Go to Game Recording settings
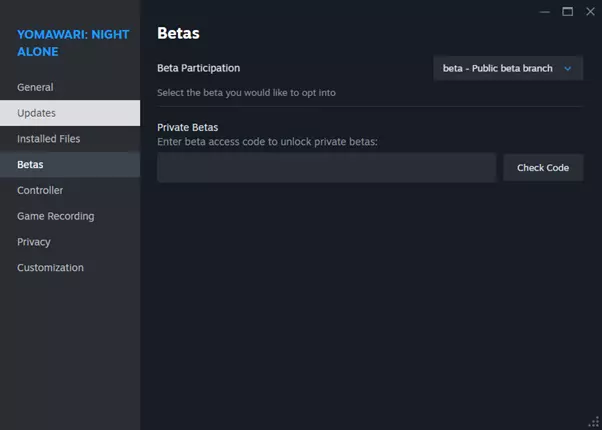The width and height of the screenshot is (602, 430). point(55,216)
